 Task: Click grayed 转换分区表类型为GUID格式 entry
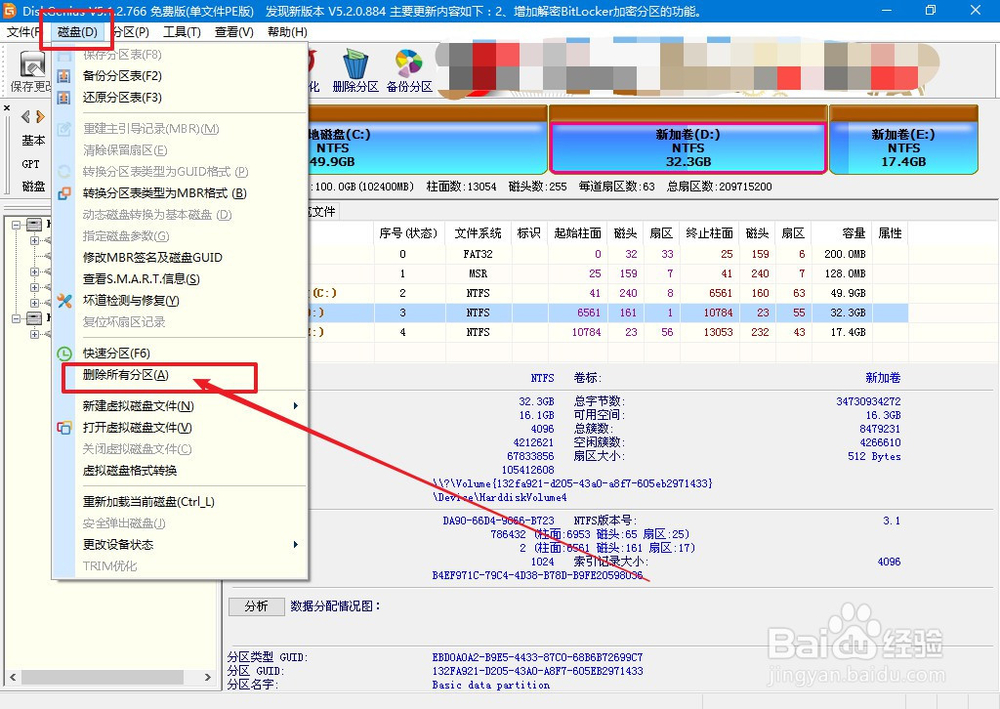165,172
